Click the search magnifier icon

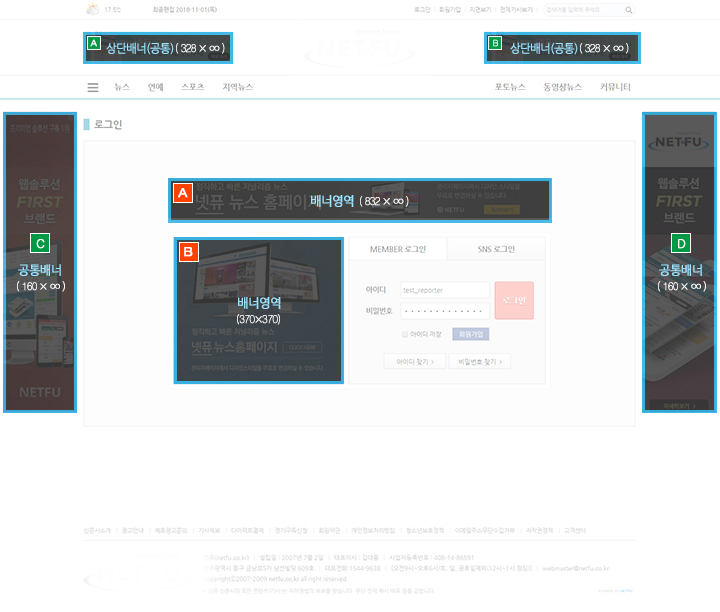click(628, 10)
